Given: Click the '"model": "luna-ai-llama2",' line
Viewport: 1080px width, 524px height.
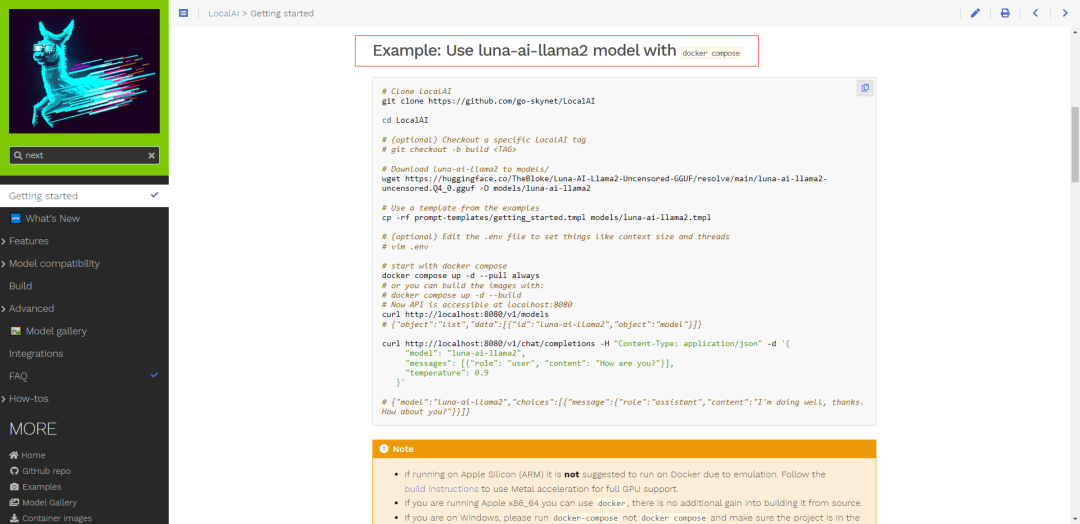Looking at the screenshot, I should (x=465, y=353).
